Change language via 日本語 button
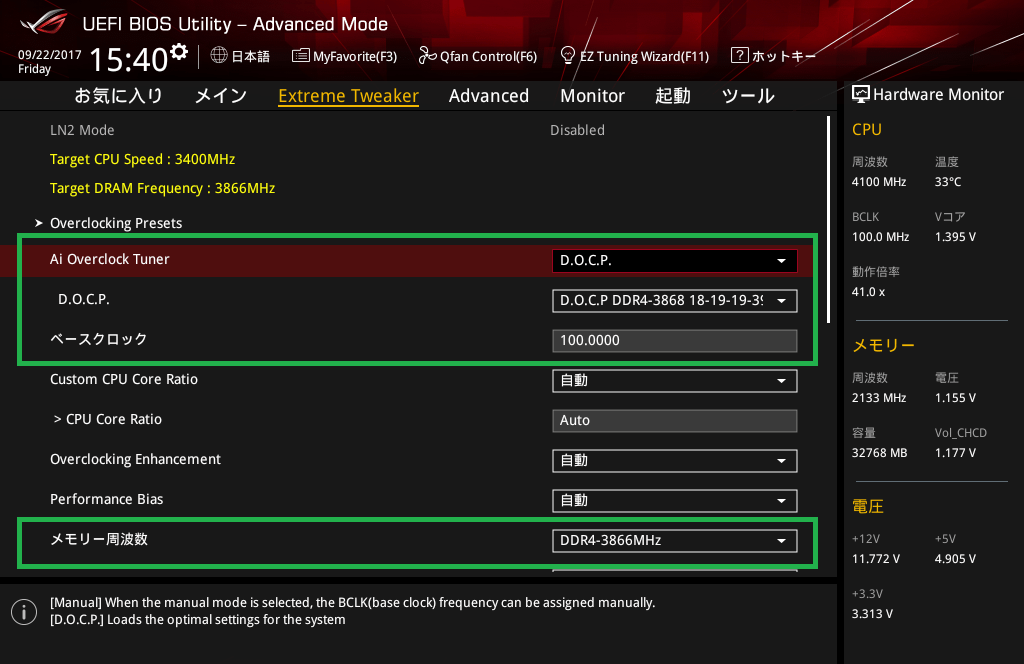Image resolution: width=1024 pixels, height=664 pixels. pyautogui.click(x=240, y=56)
